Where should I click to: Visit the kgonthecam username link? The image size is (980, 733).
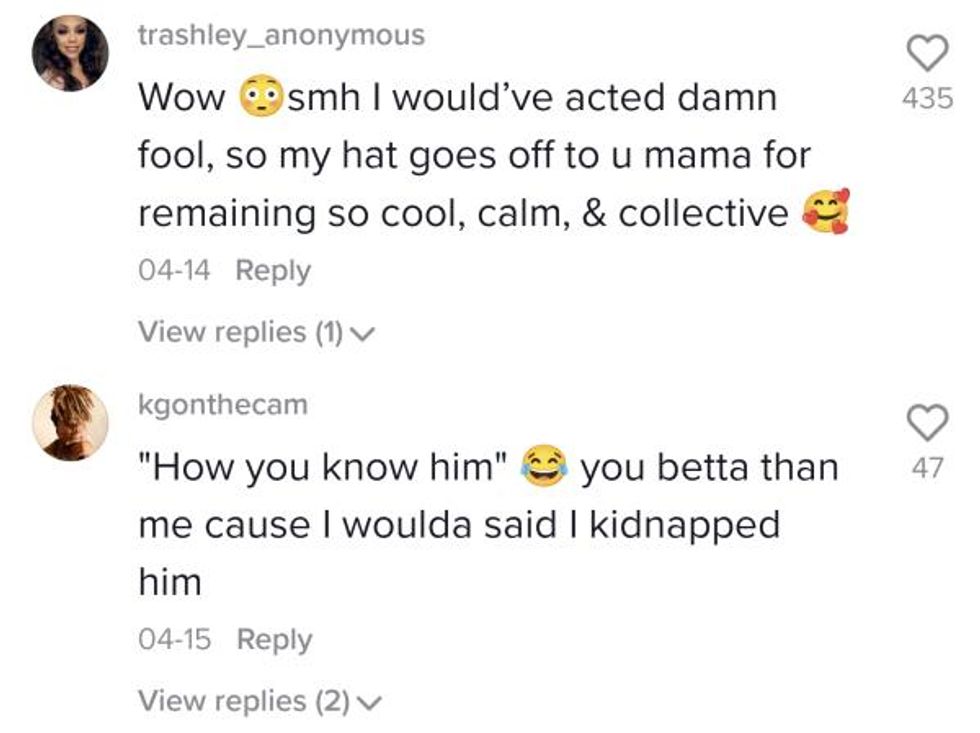223,405
